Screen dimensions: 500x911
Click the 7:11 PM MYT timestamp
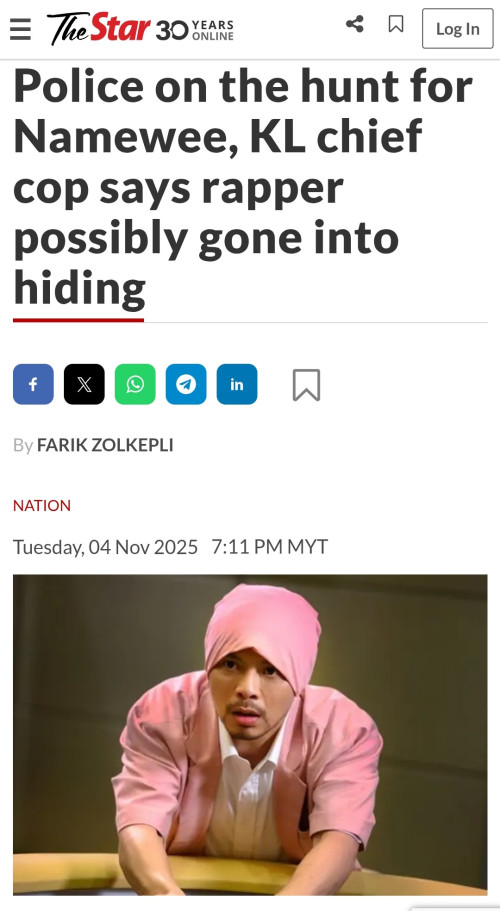click(x=269, y=547)
